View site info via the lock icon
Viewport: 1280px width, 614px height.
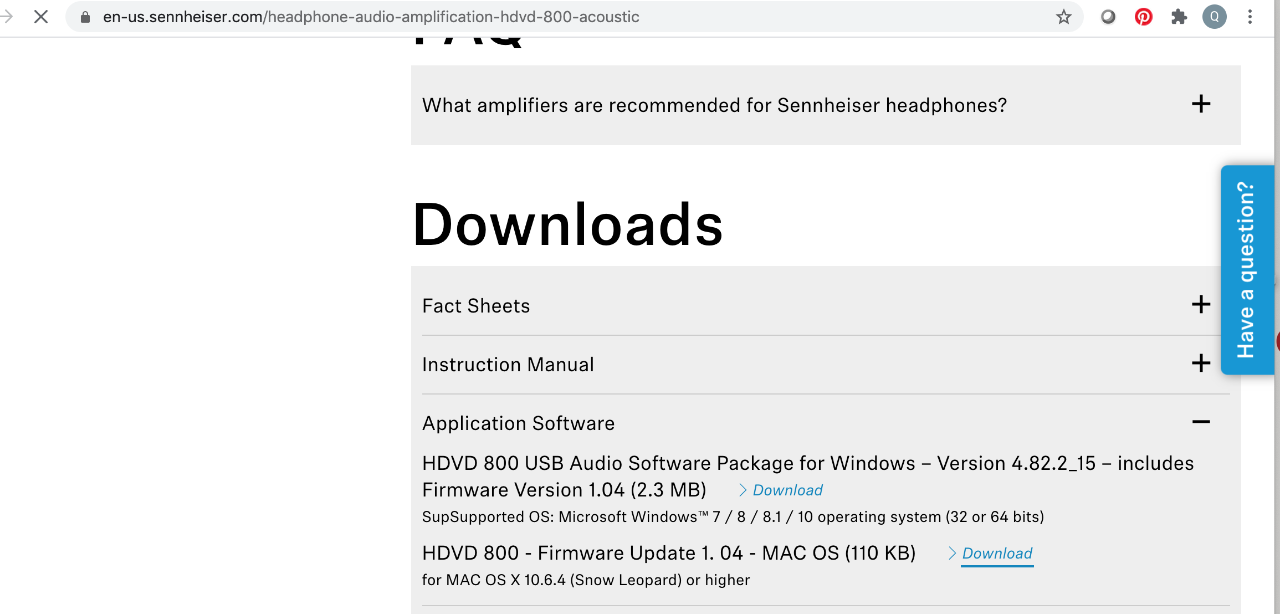click(86, 17)
